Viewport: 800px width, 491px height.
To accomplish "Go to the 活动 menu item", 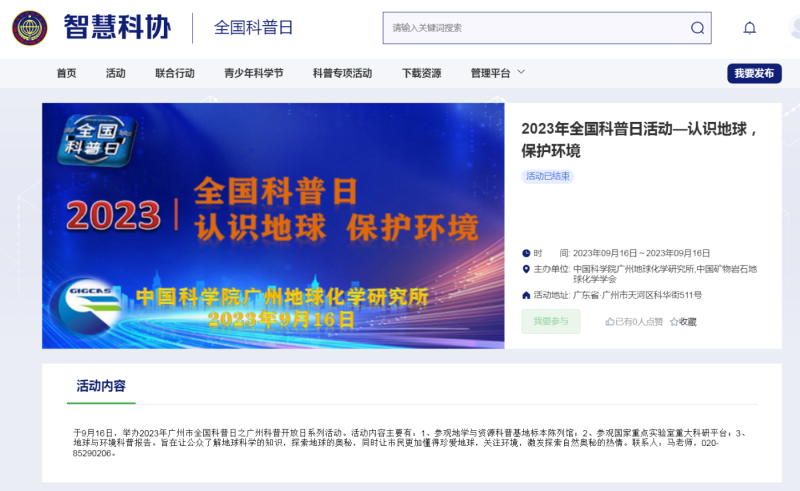I will pyautogui.click(x=115, y=73).
